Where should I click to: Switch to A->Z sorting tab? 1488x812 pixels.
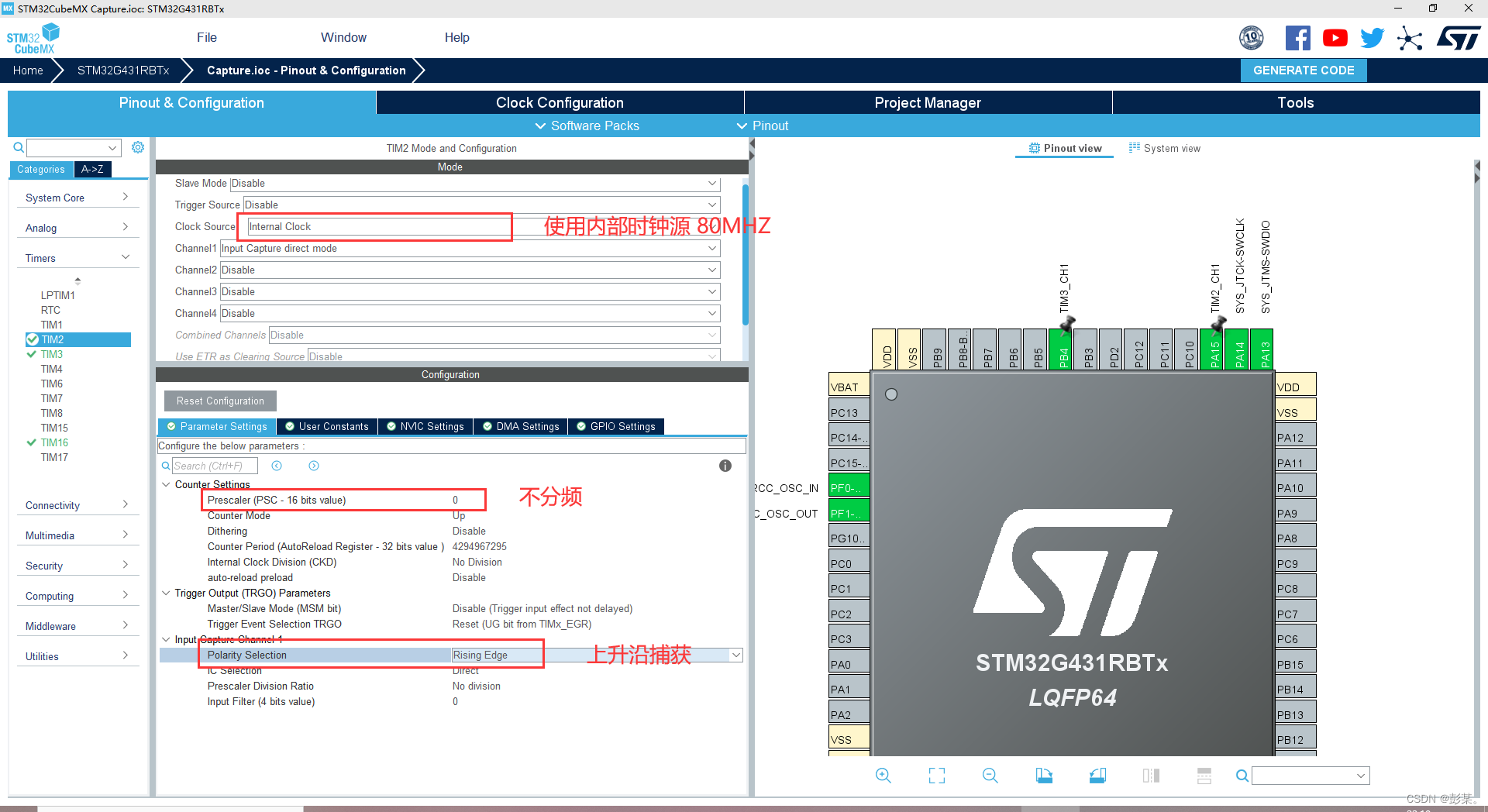tap(92, 169)
